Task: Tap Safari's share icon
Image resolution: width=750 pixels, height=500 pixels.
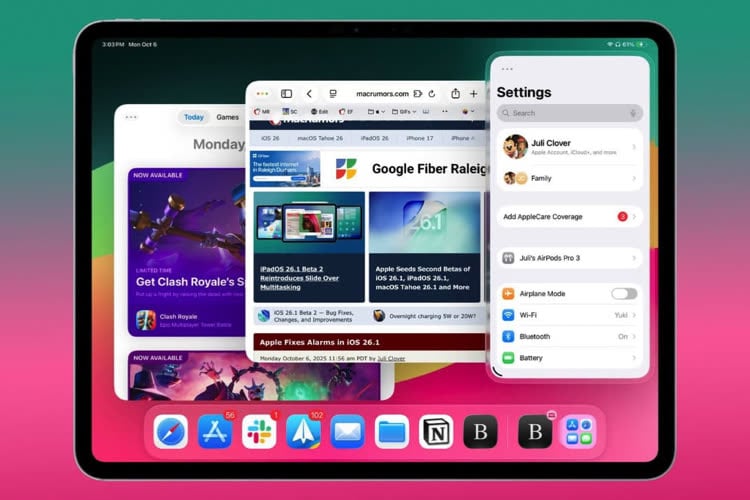Action: click(x=455, y=93)
